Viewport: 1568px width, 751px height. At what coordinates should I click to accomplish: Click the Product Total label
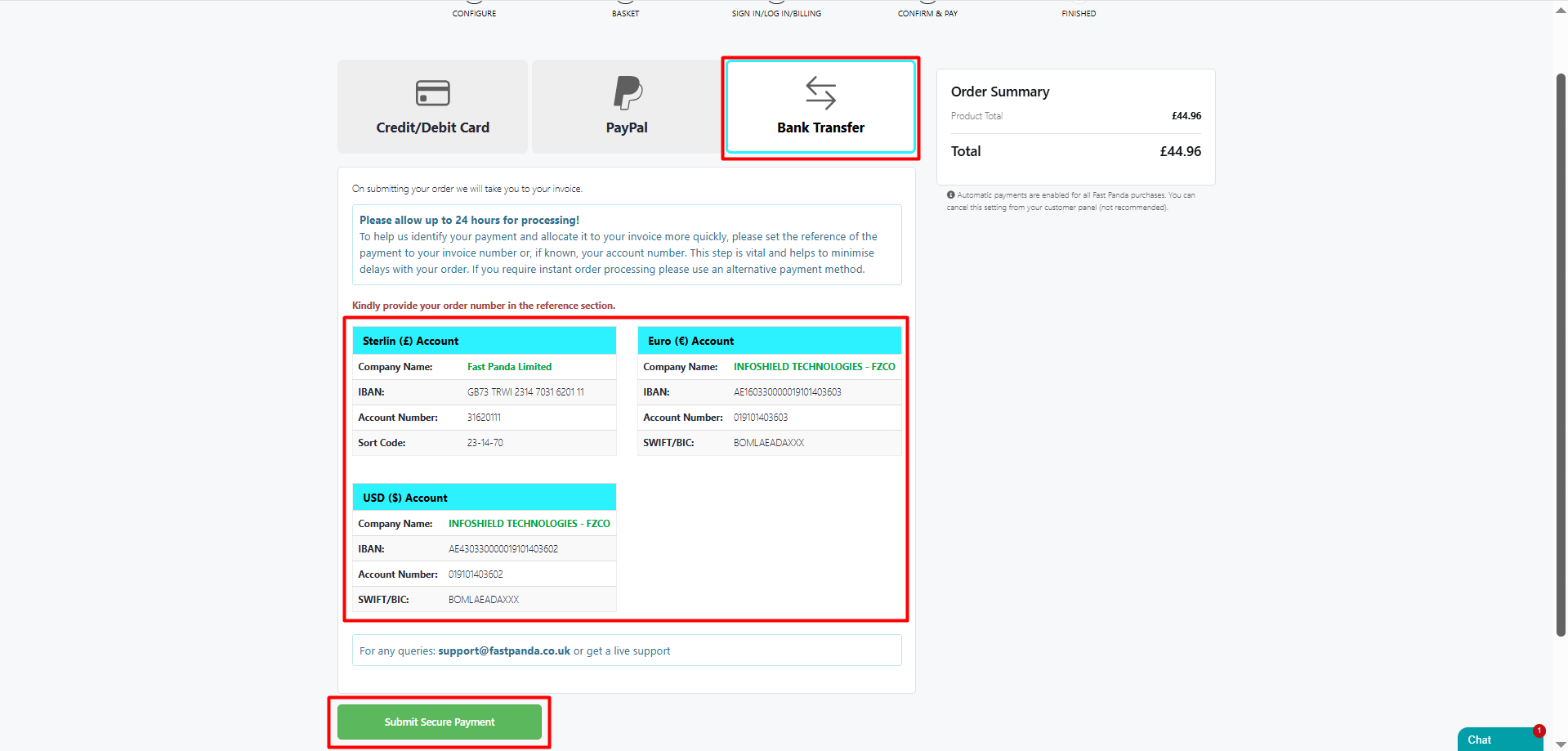[976, 116]
